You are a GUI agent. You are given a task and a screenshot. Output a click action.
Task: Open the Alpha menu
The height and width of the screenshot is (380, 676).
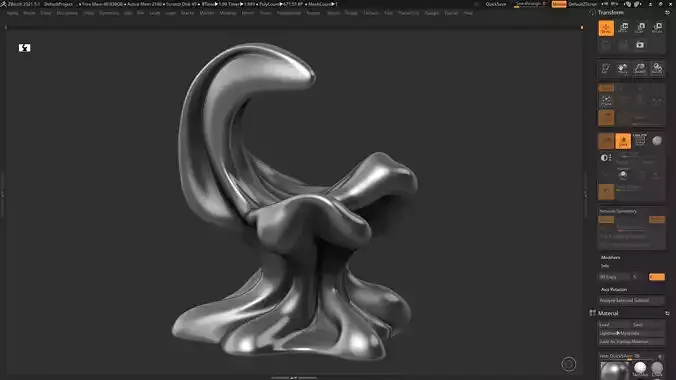coord(13,13)
